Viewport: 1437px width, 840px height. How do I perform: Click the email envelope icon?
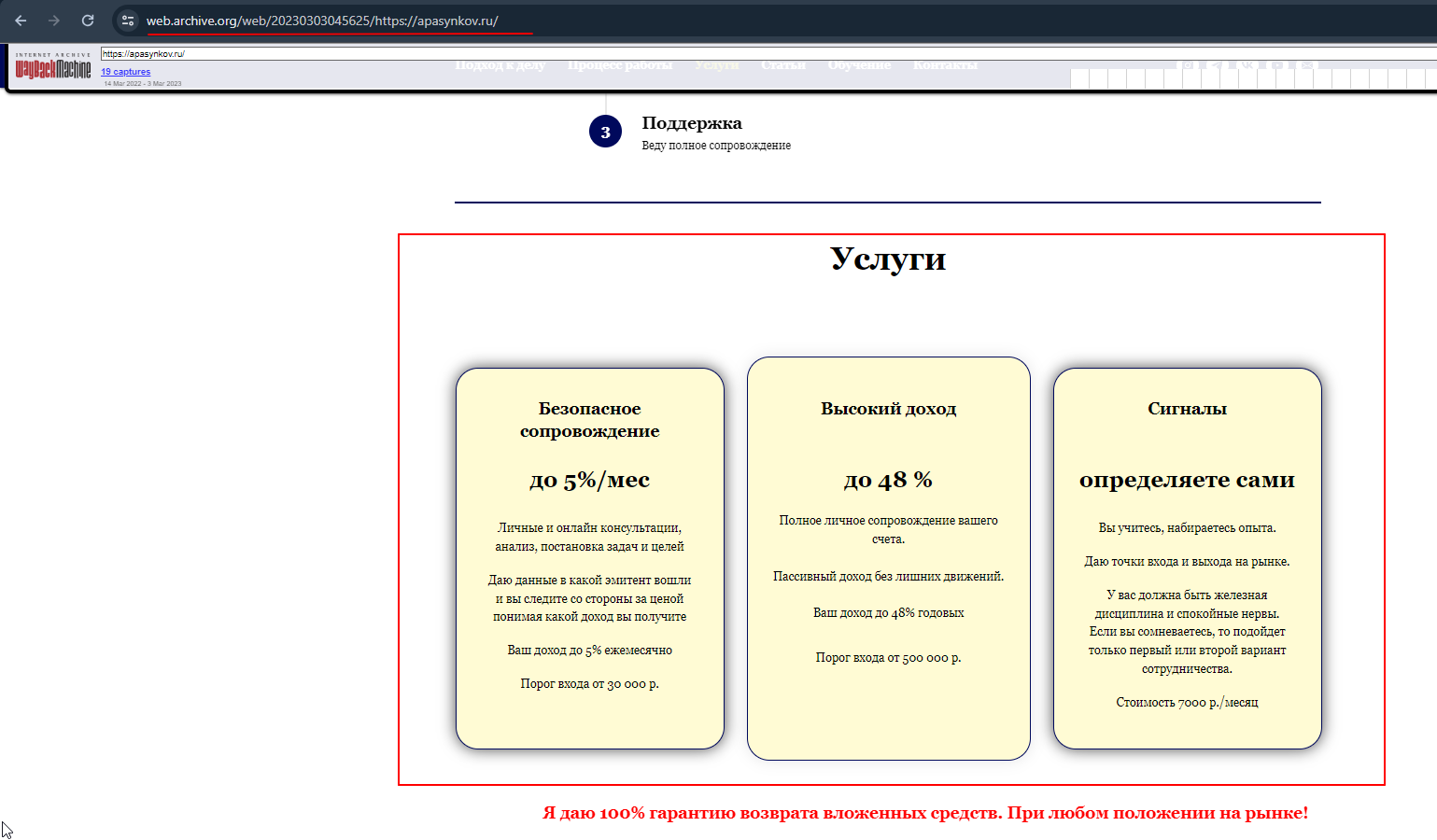click(1307, 64)
